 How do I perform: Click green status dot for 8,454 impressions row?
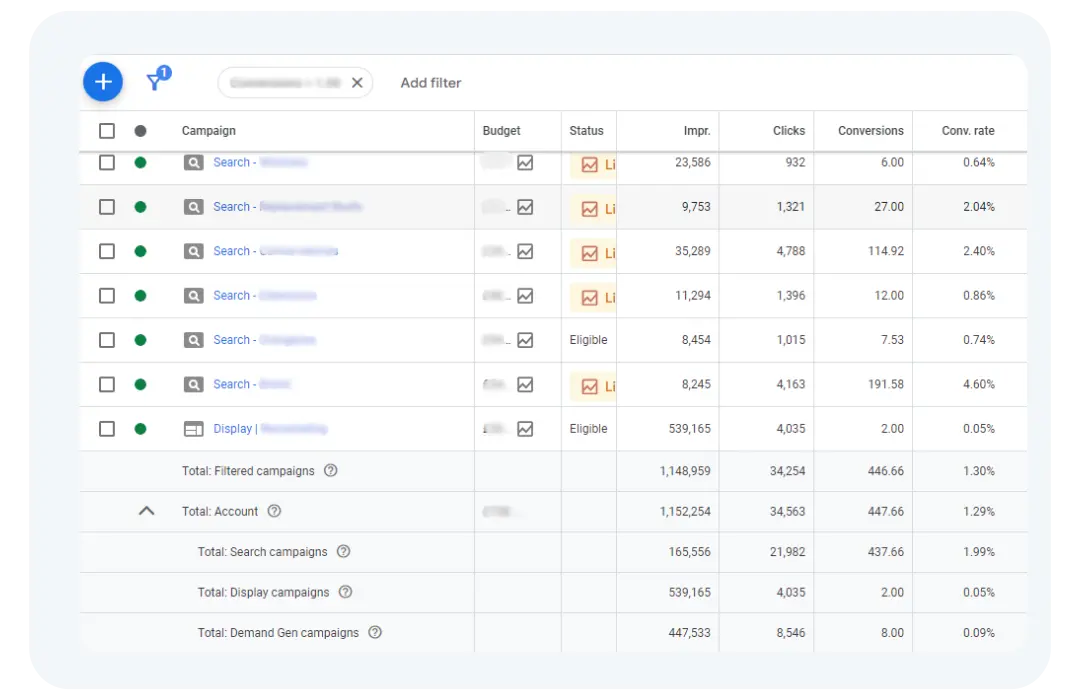pos(141,340)
